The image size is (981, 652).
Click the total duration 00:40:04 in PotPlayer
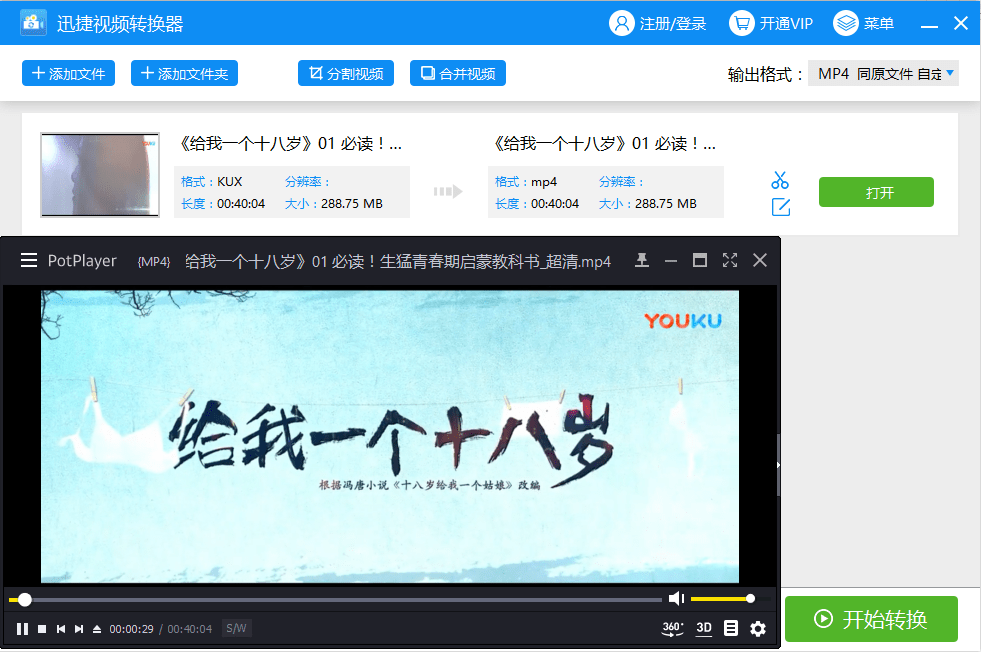(x=190, y=629)
